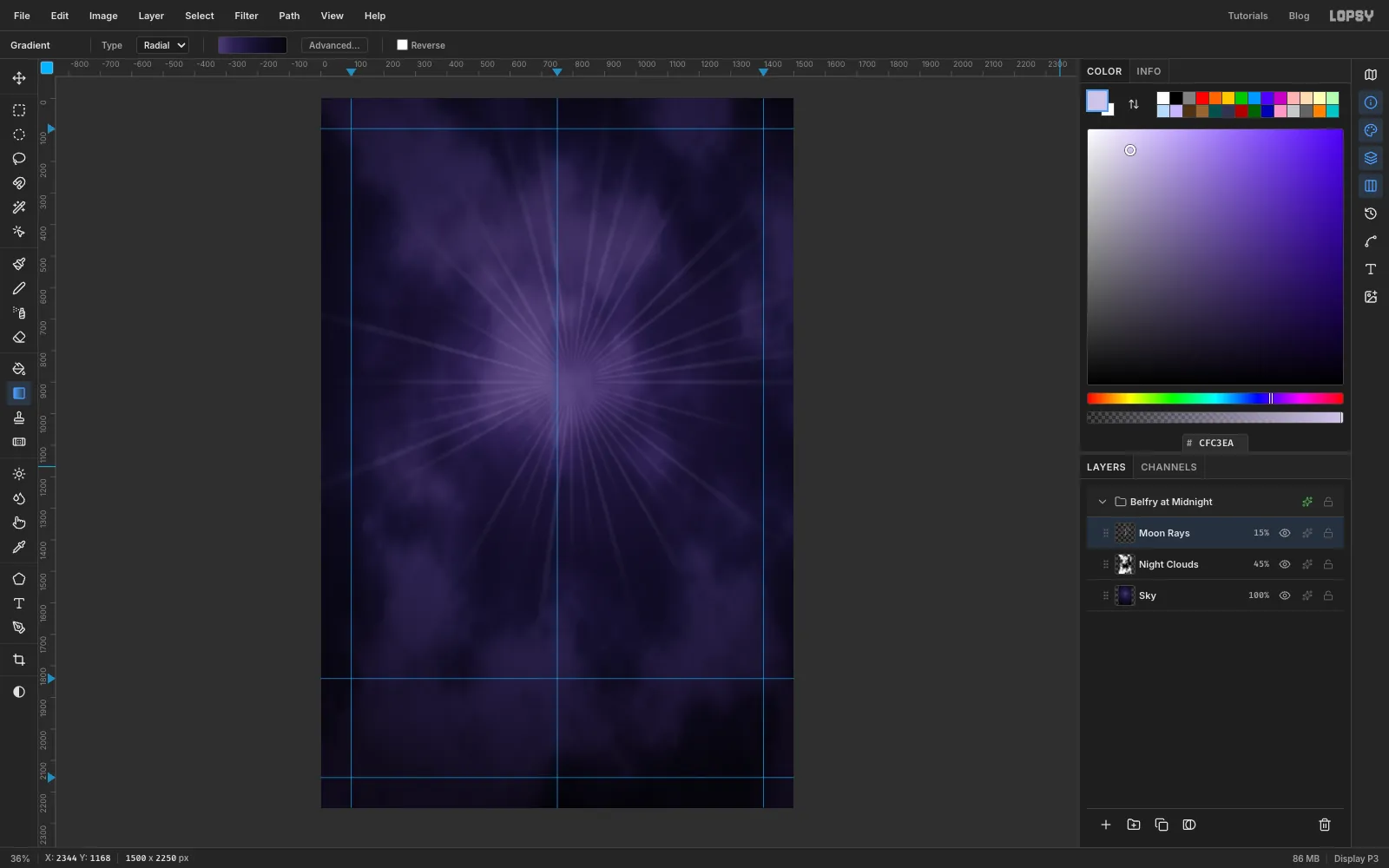Toggle the Reverse gradient checkbox
This screenshot has width=1389, height=868.
[402, 45]
